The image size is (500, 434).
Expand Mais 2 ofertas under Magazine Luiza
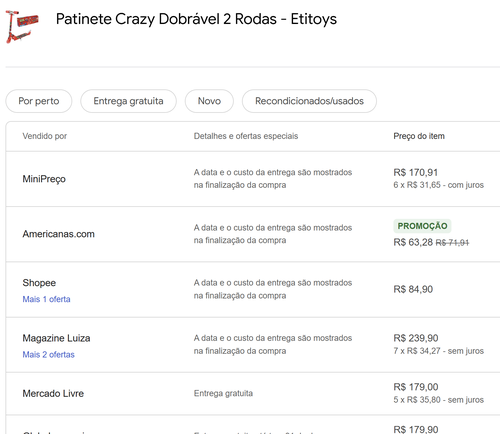tap(48, 355)
